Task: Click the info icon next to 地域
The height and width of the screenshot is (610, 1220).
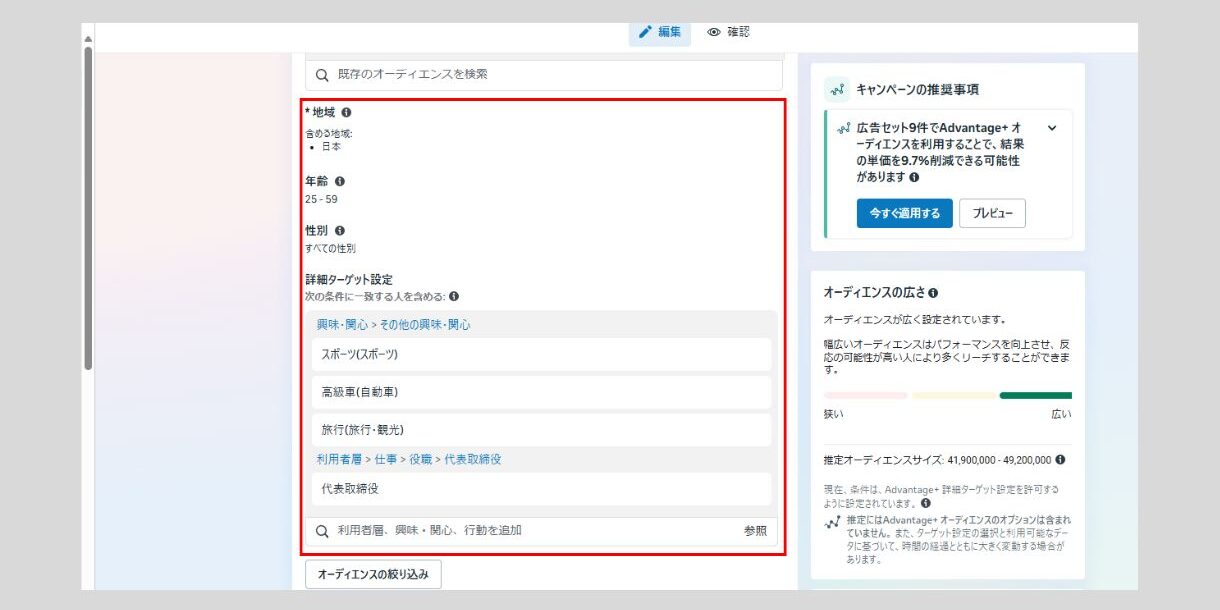Action: tap(346, 113)
